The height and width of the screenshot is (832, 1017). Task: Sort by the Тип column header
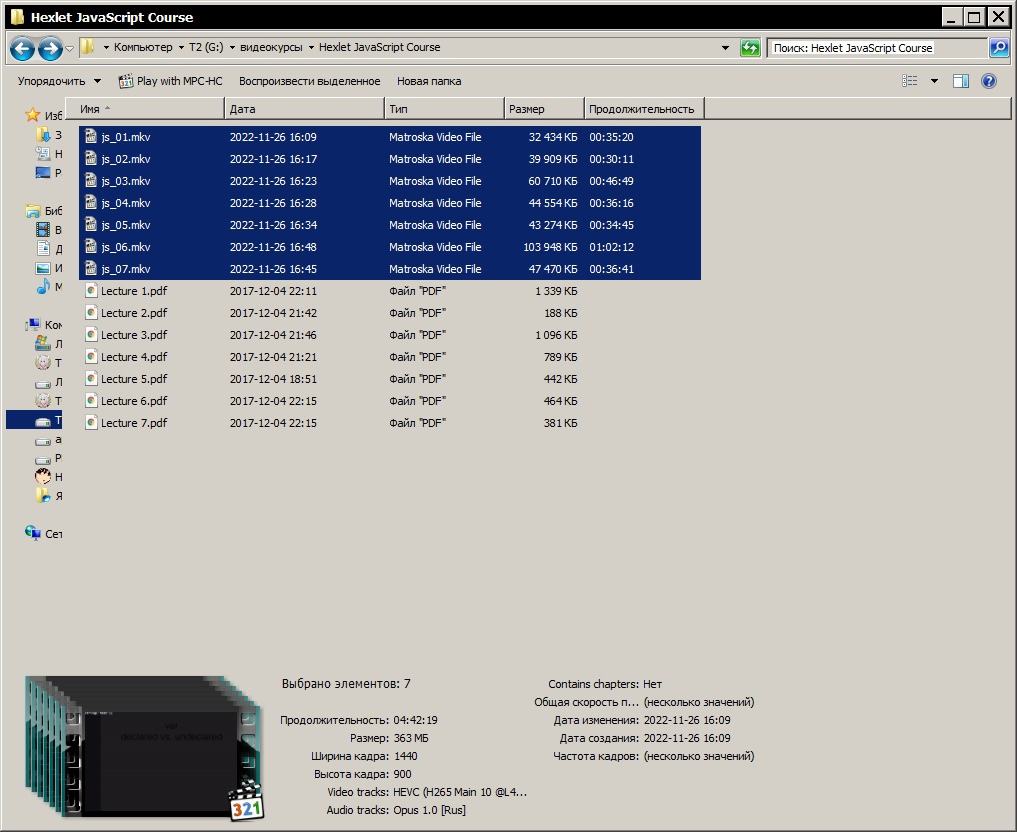(x=444, y=109)
